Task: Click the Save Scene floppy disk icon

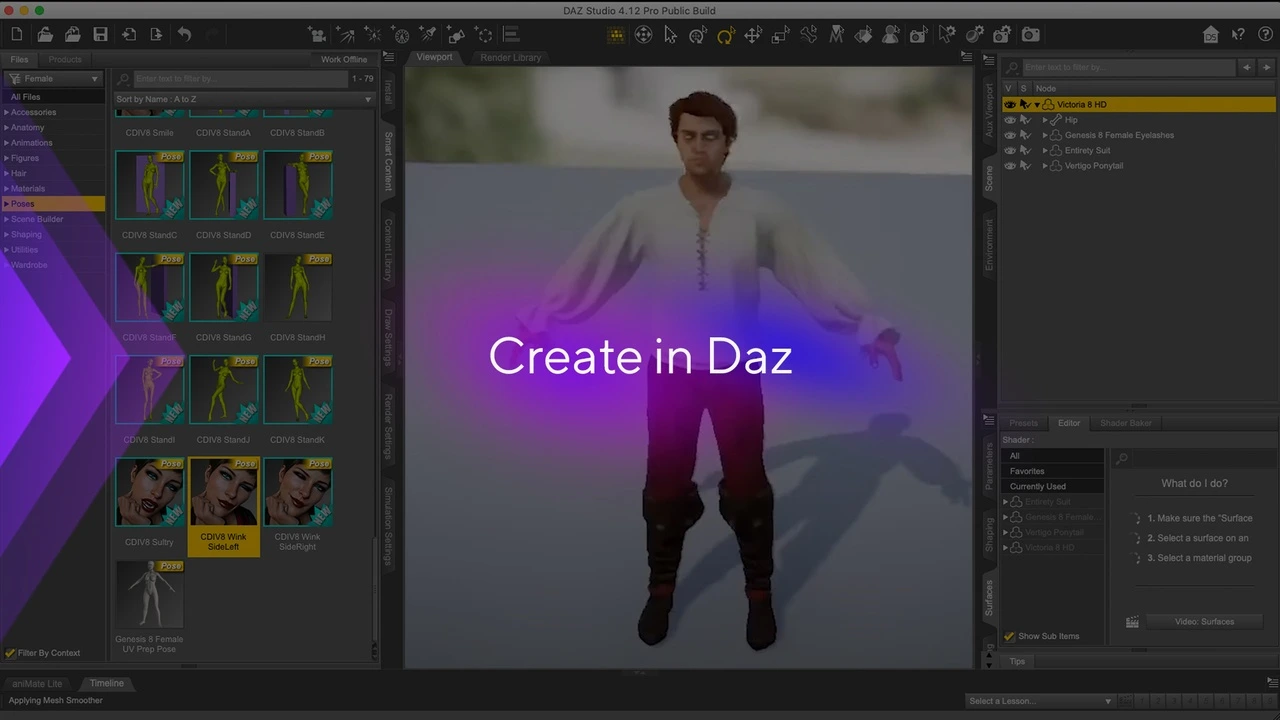Action: 100,35
